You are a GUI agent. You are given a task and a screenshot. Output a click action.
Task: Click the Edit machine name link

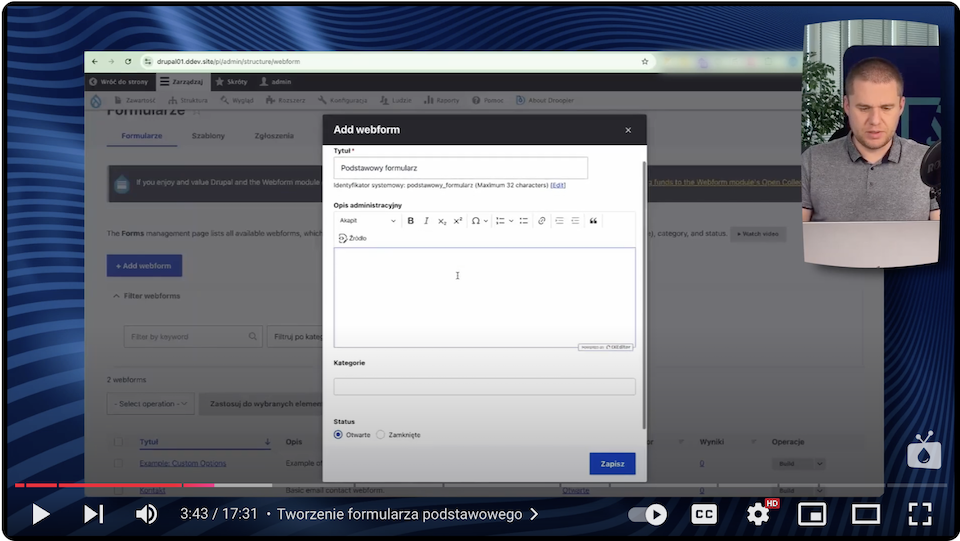(558, 185)
